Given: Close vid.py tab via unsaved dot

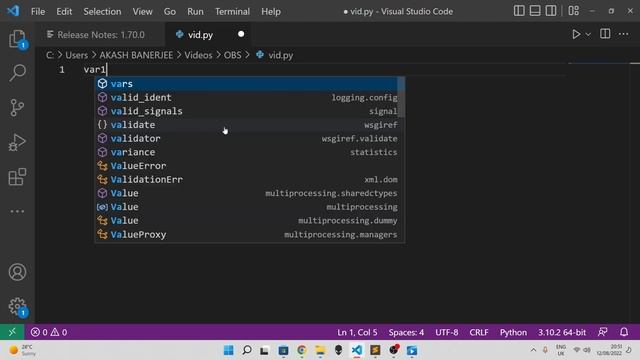Looking at the screenshot, I should (241, 34).
